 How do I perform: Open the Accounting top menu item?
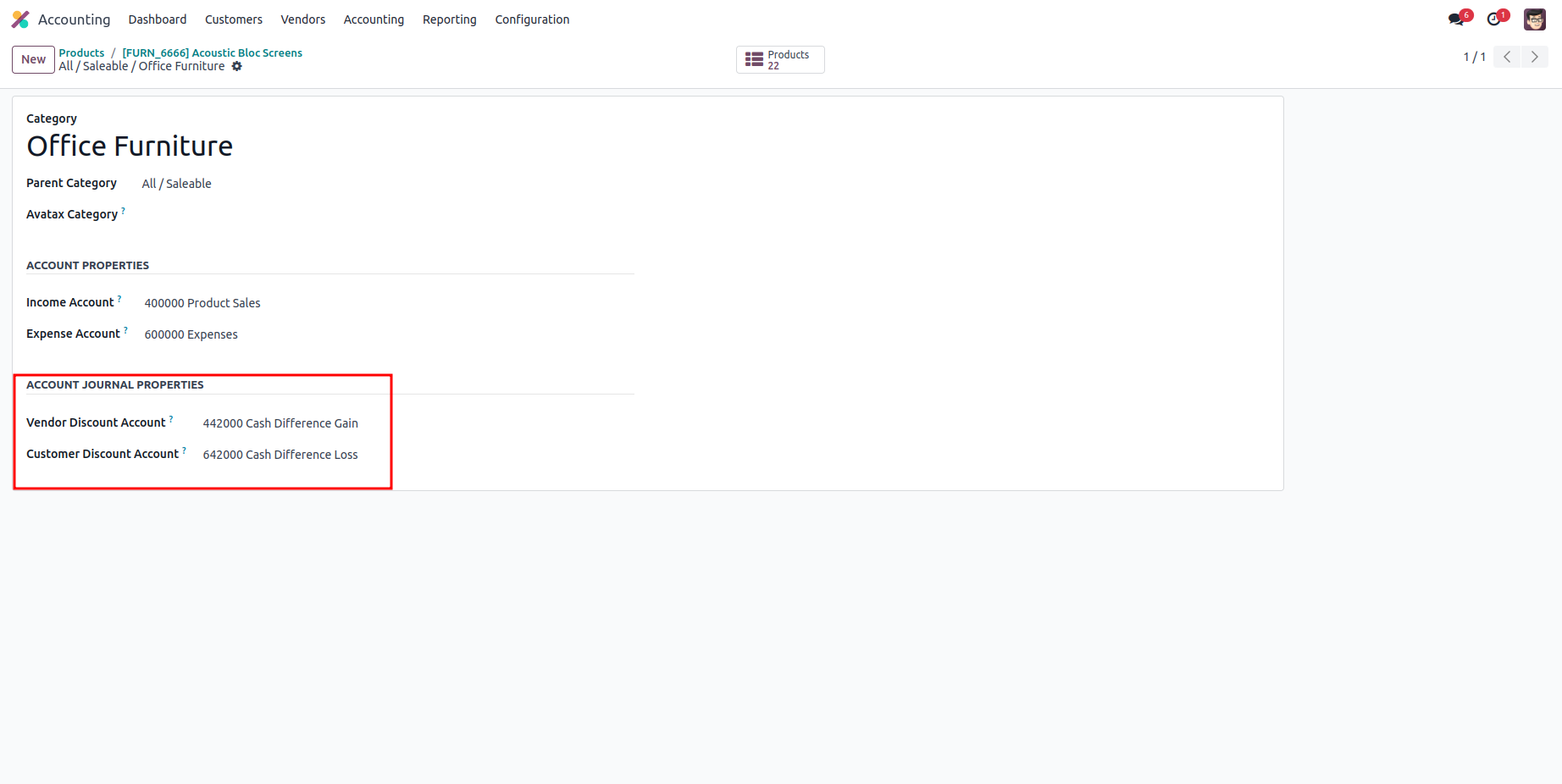click(374, 19)
